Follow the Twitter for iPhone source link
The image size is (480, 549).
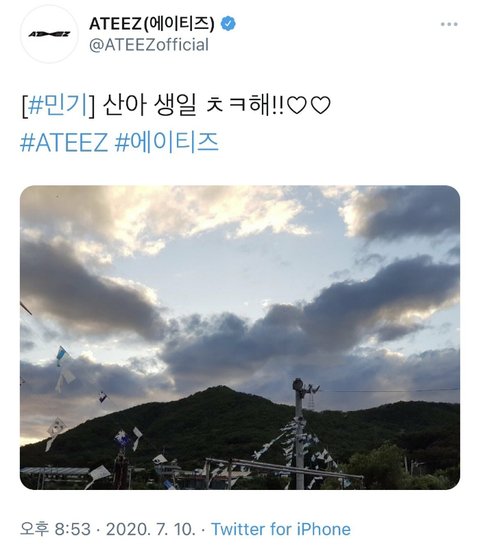coord(281,529)
